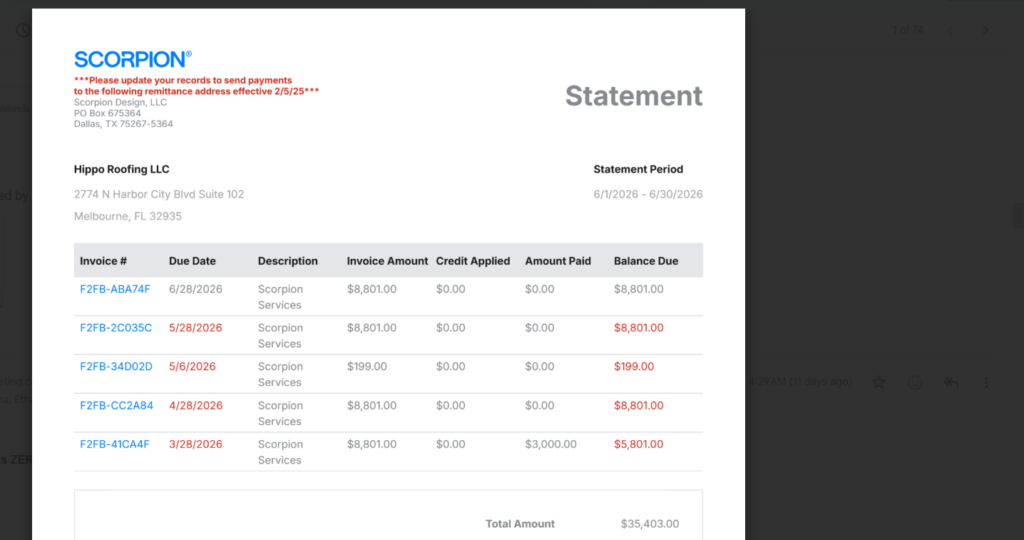Click the red '$5,801.00' balance due
This screenshot has height=540, width=1024.
(x=638, y=444)
